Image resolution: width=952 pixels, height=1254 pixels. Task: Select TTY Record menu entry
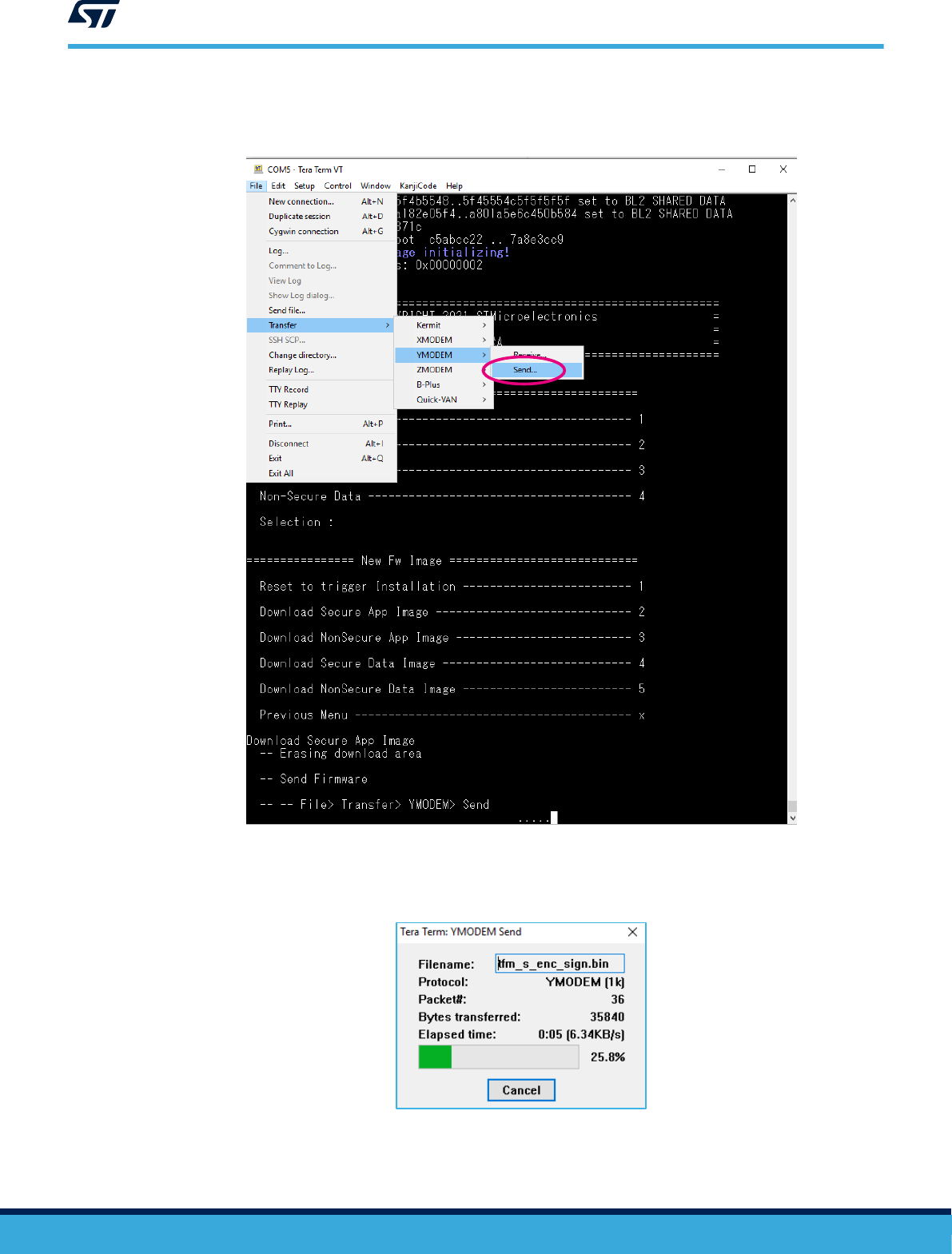322,389
